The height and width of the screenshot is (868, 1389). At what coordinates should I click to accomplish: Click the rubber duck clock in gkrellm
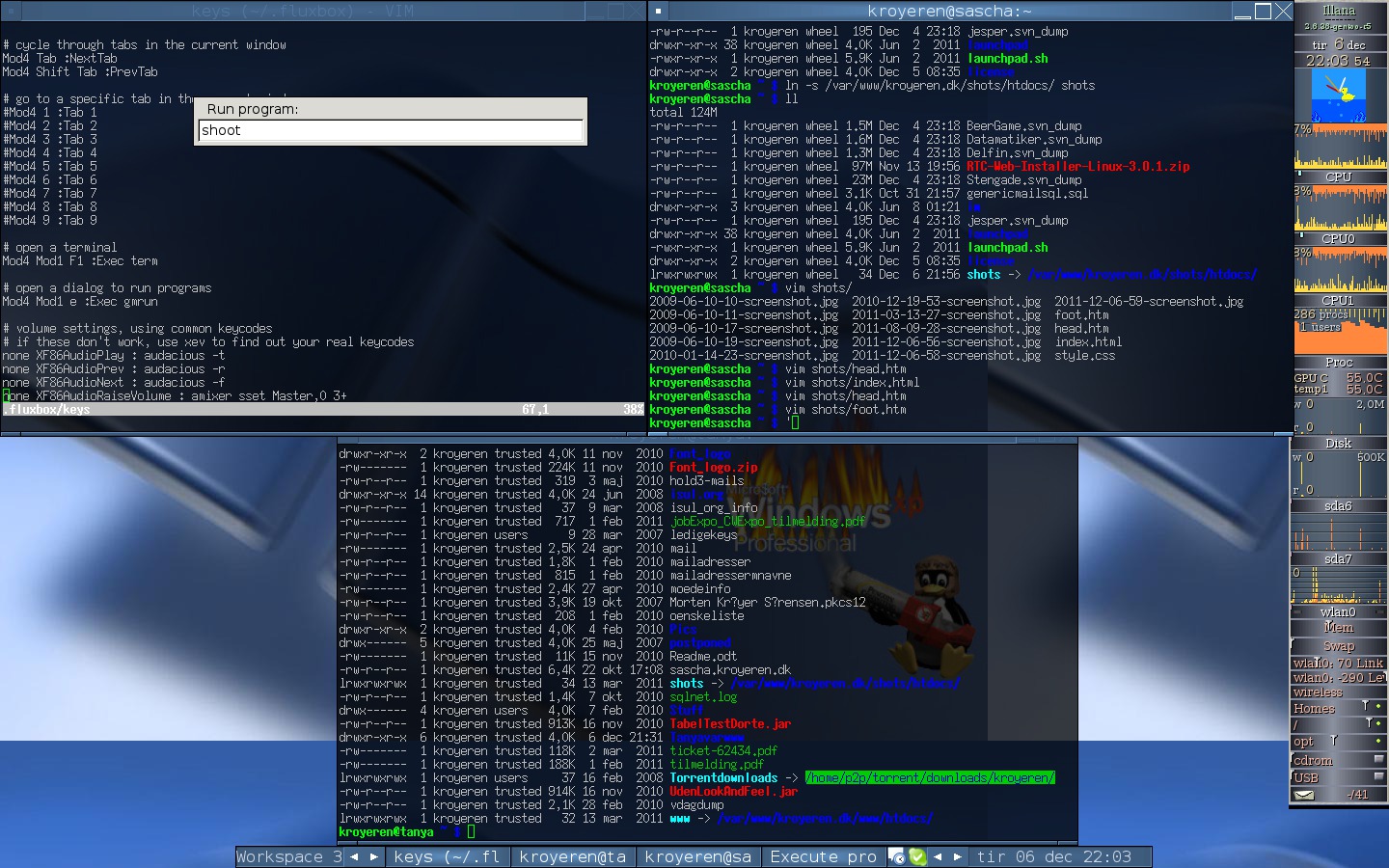tap(1339, 95)
